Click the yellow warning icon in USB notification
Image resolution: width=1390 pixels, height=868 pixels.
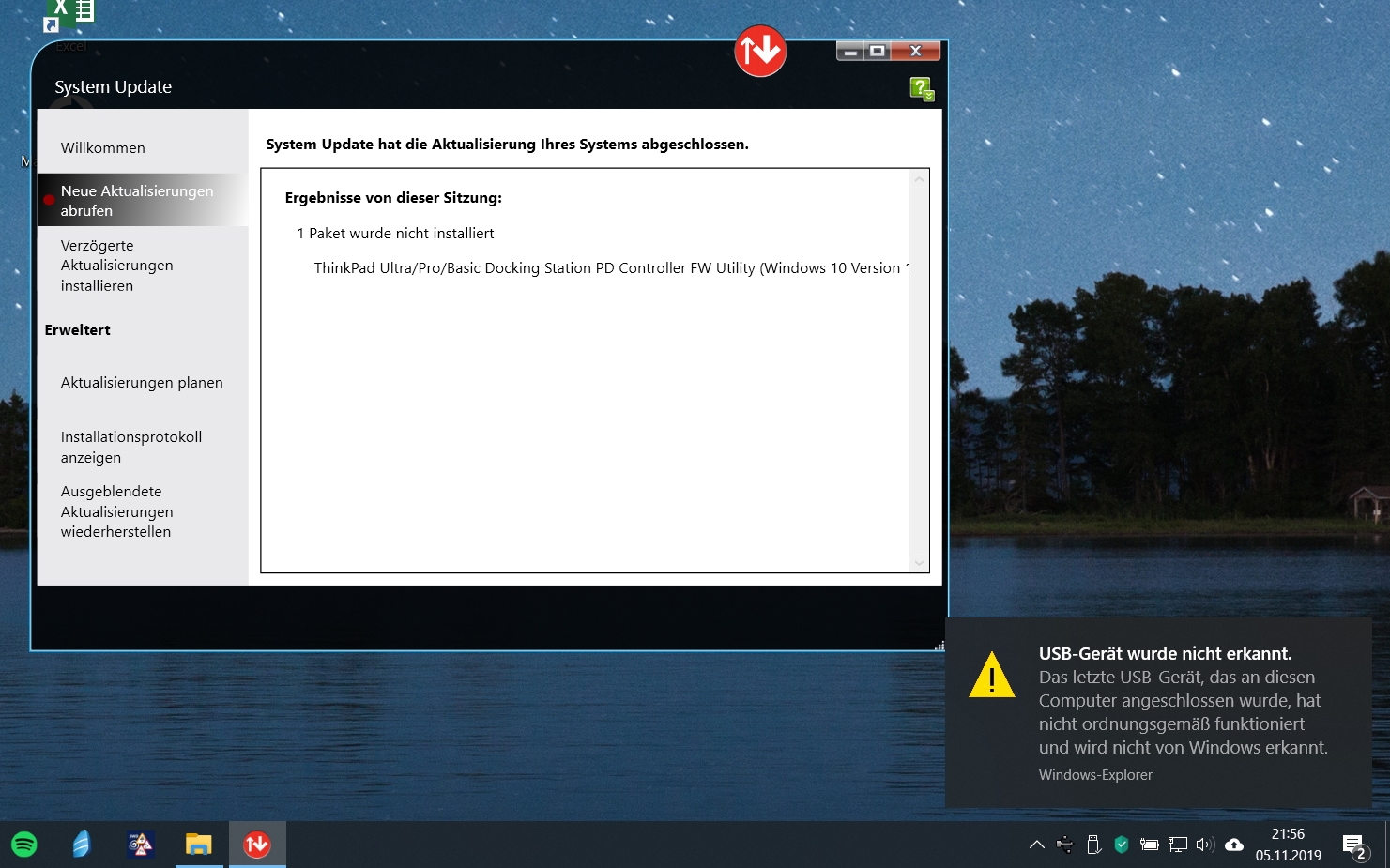992,675
